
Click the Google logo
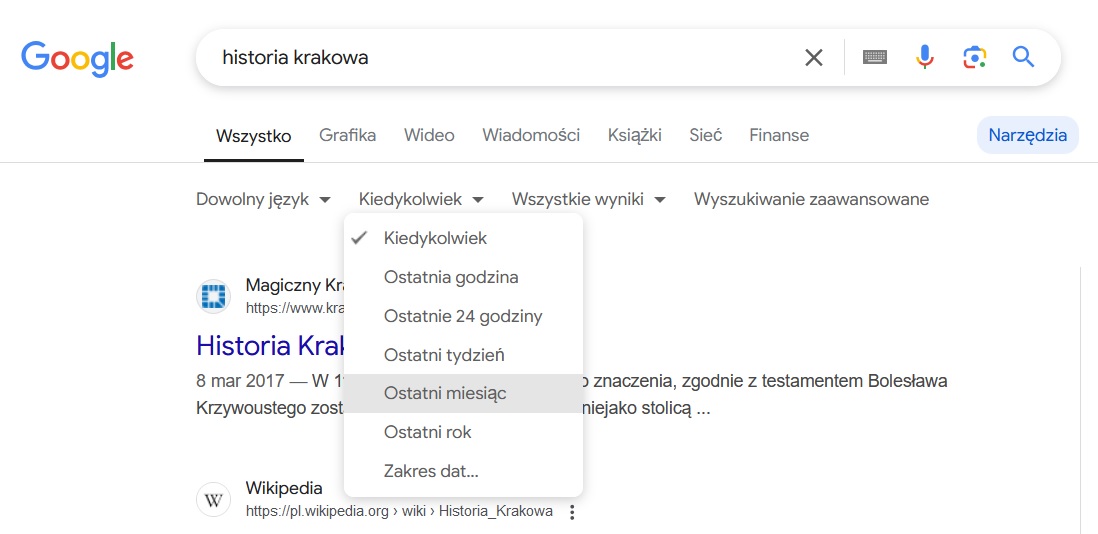pos(77,57)
